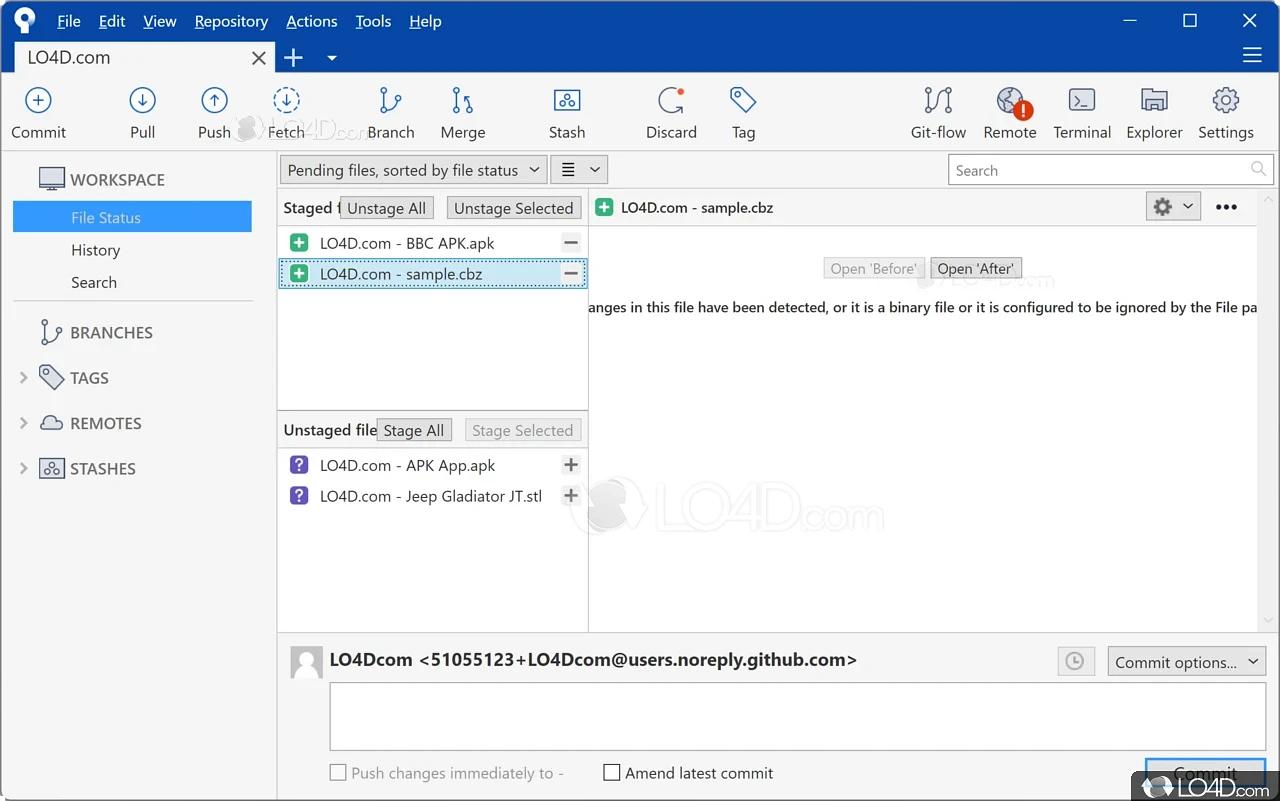The height and width of the screenshot is (801, 1280).
Task: Click the Stage All button
Action: click(x=413, y=429)
